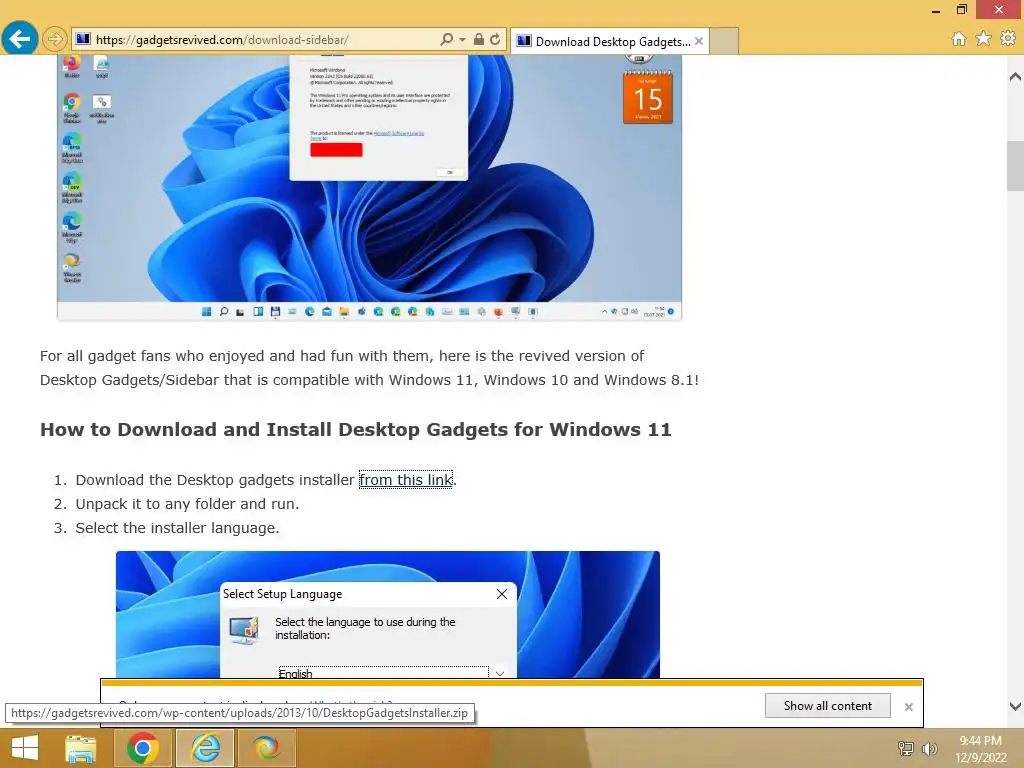Minimize the Internet Explorer window
The width and height of the screenshot is (1024, 768).
click(x=936, y=10)
